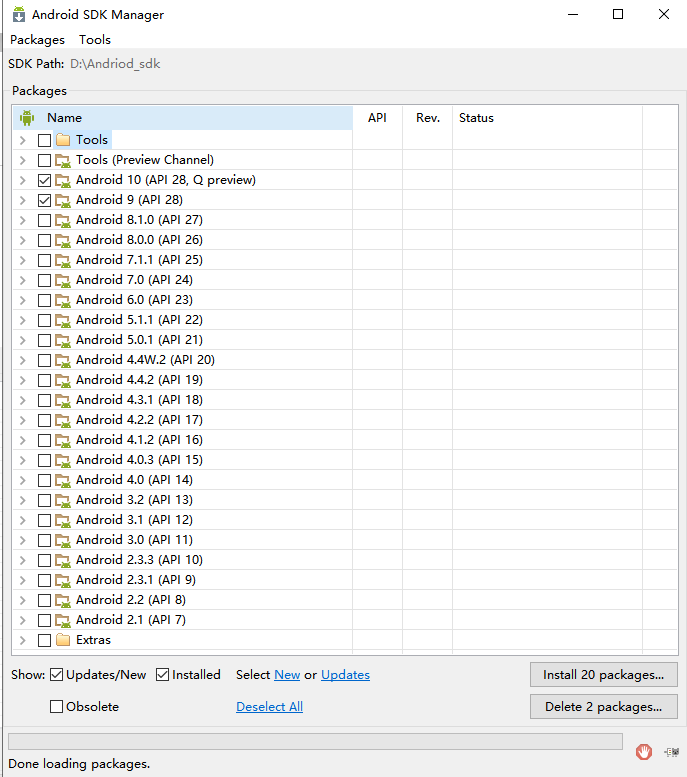Screen dimensions: 687x777
Task: Expand the Android 5.0.1 (API 21) node
Action: click(x=23, y=340)
